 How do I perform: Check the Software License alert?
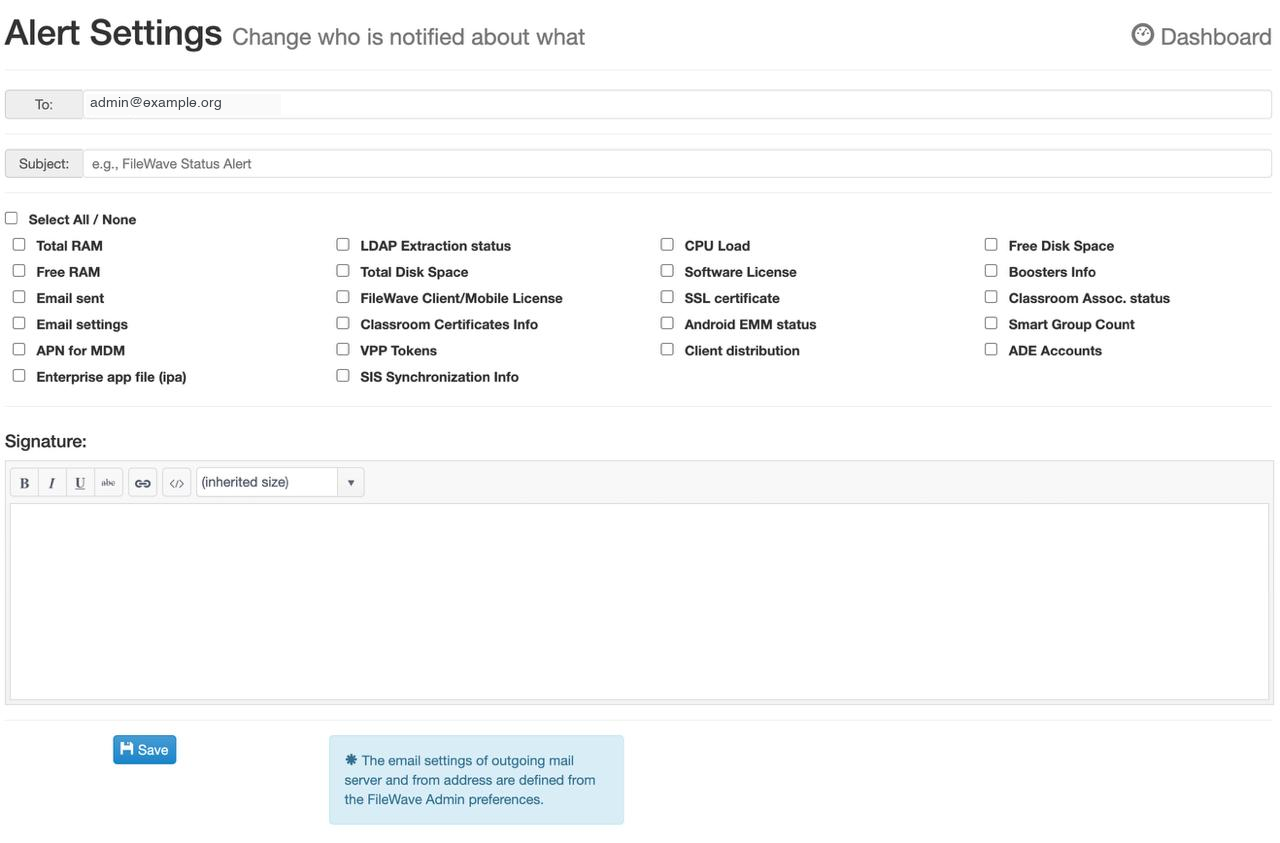(667, 270)
